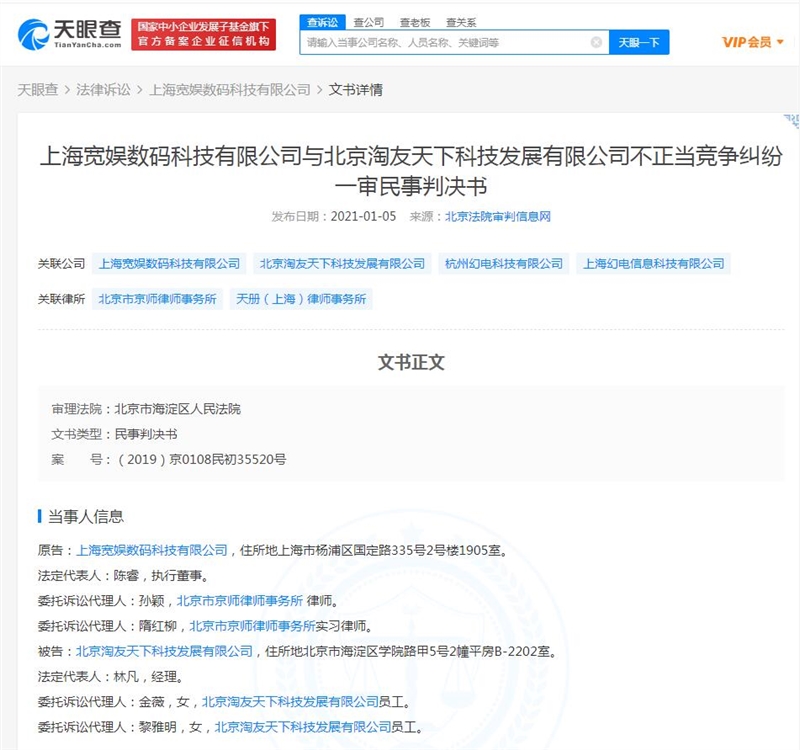Open plaintiff 上海宽娱数码科技有限公司 link
This screenshot has width=800, height=750.
152,549
